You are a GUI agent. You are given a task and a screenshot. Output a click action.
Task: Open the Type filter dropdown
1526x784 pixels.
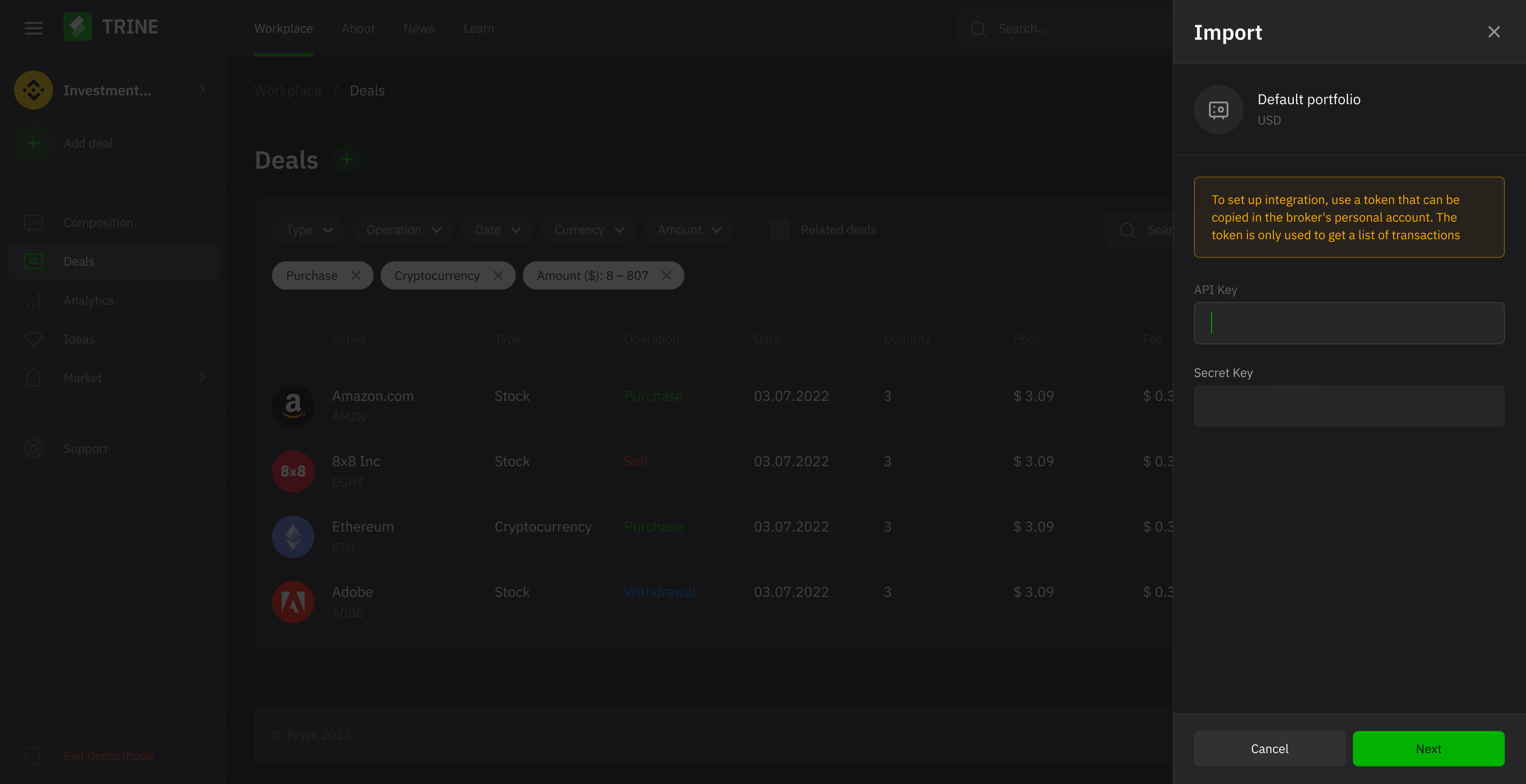pyautogui.click(x=309, y=230)
